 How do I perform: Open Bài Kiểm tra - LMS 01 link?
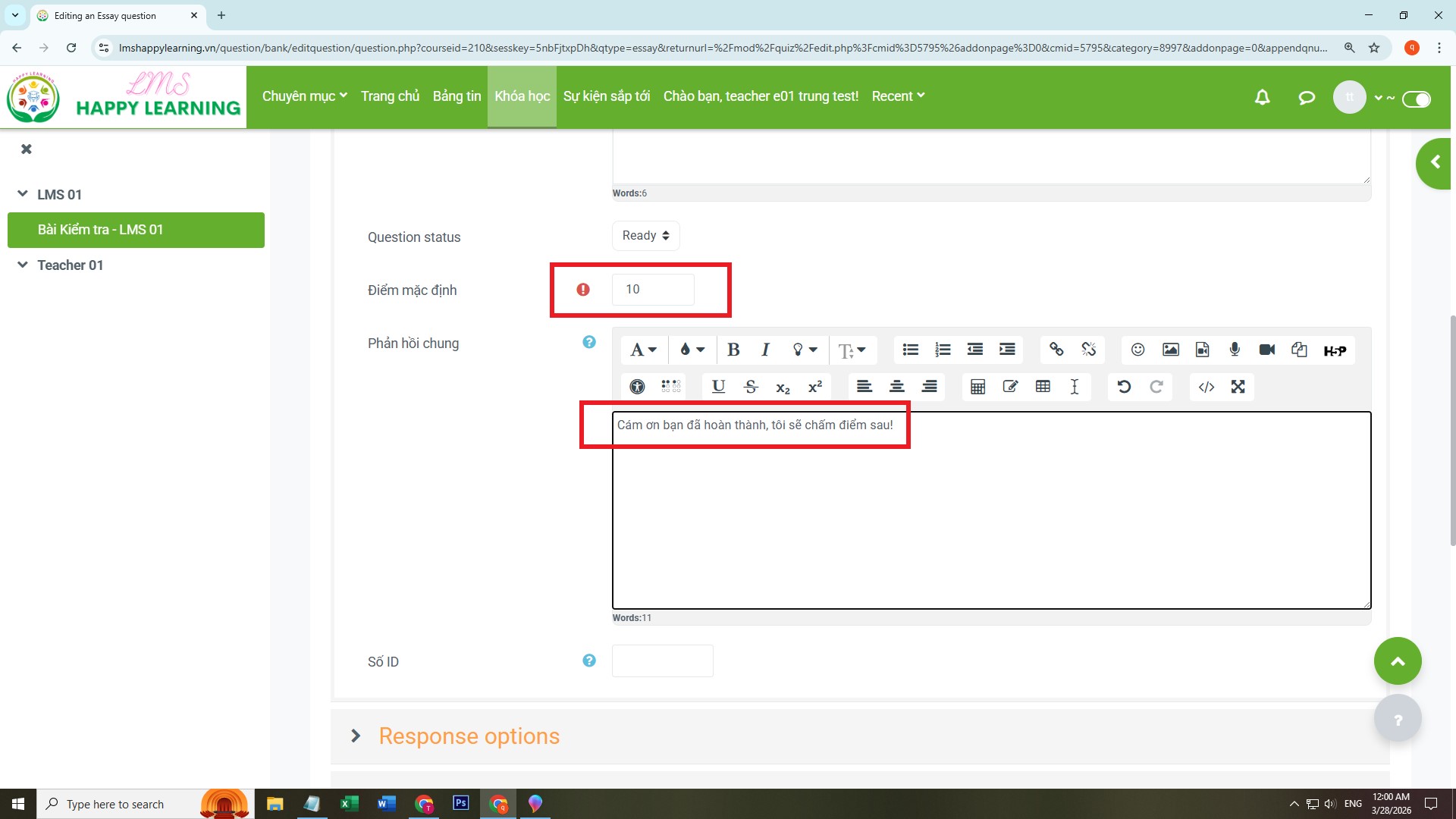[100, 230]
